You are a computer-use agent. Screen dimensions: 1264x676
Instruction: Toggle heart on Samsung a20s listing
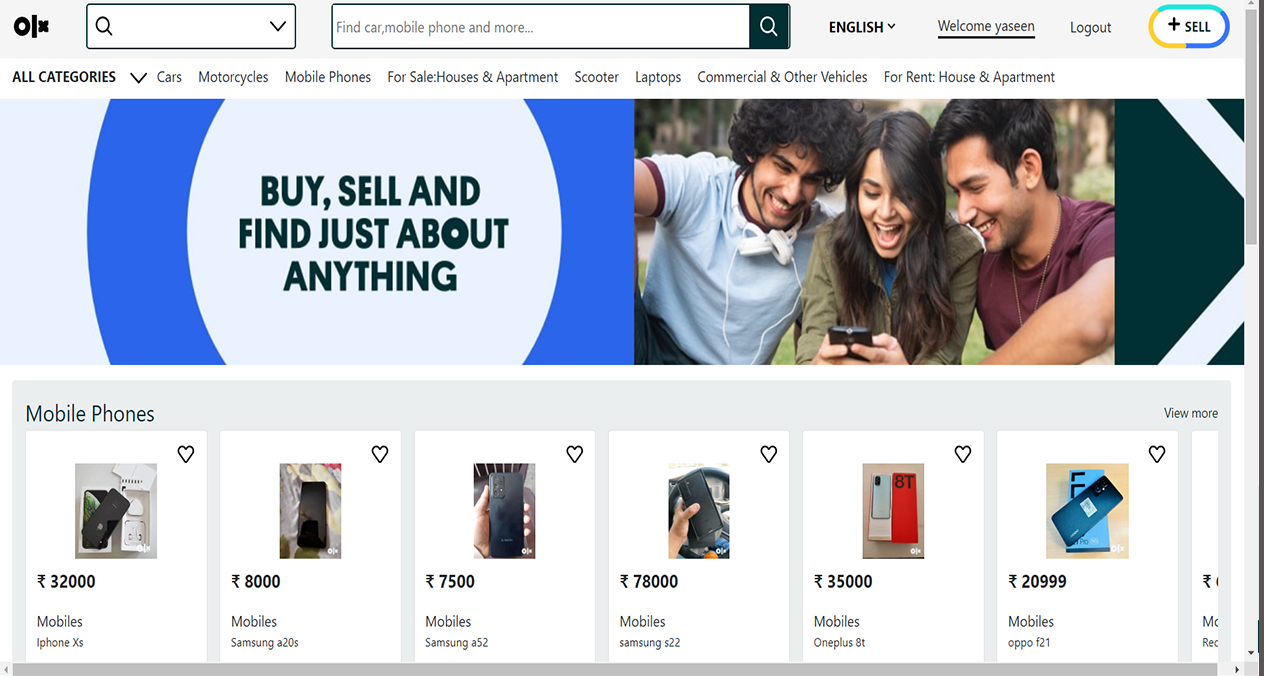pos(380,454)
